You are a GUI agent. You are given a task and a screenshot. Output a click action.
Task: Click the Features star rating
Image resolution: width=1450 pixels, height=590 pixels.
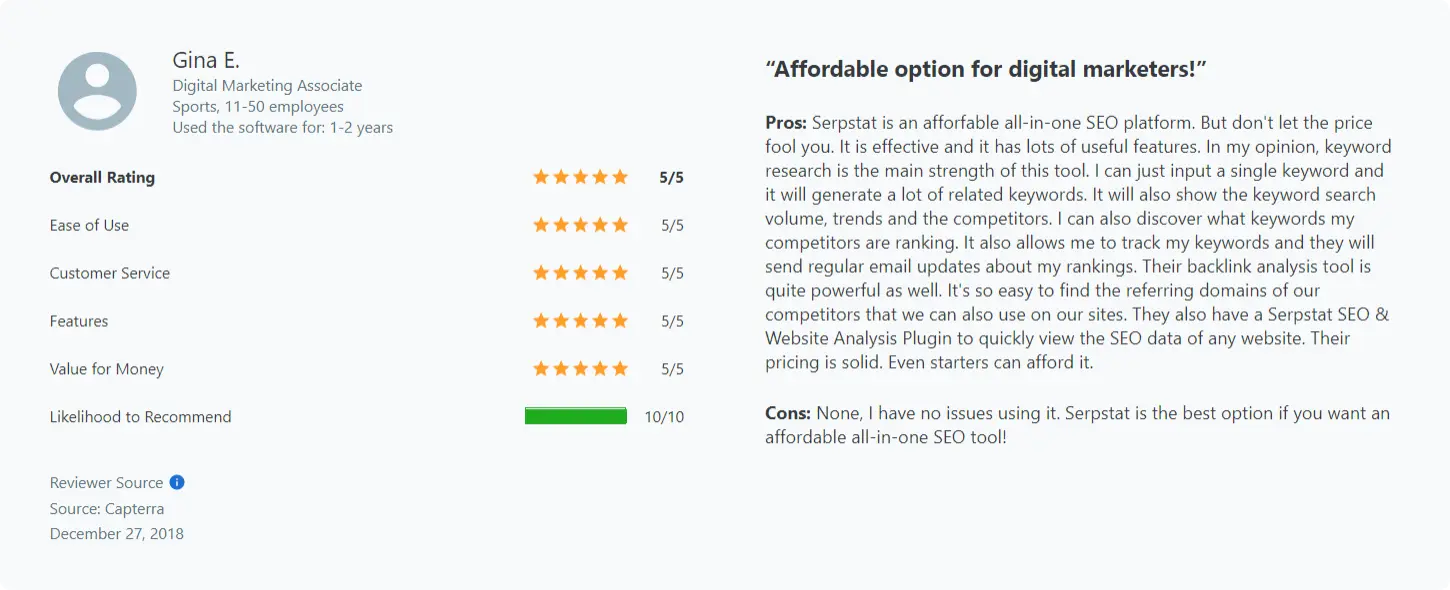tap(580, 321)
